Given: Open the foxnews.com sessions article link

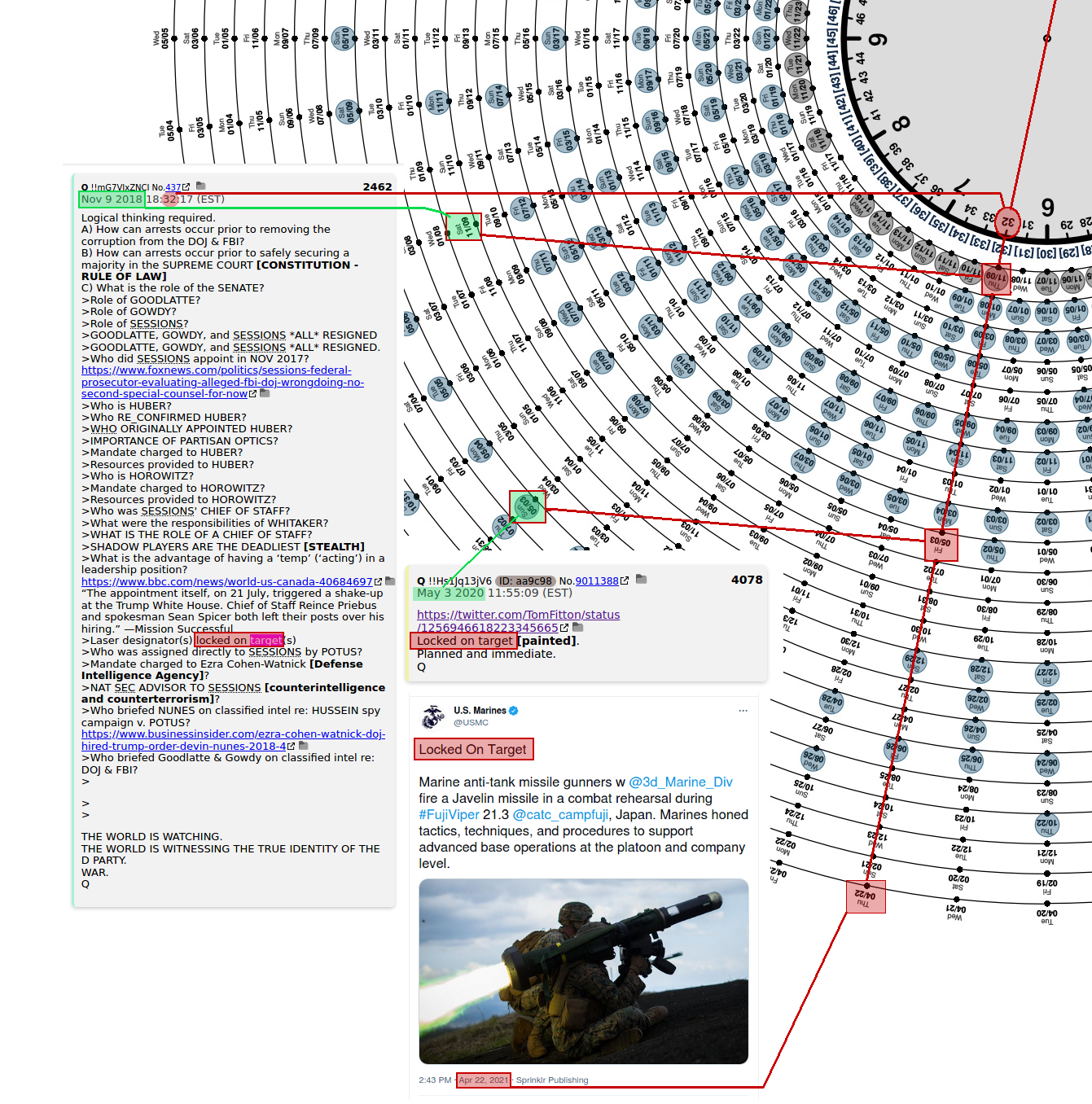Looking at the screenshot, I should [222, 382].
